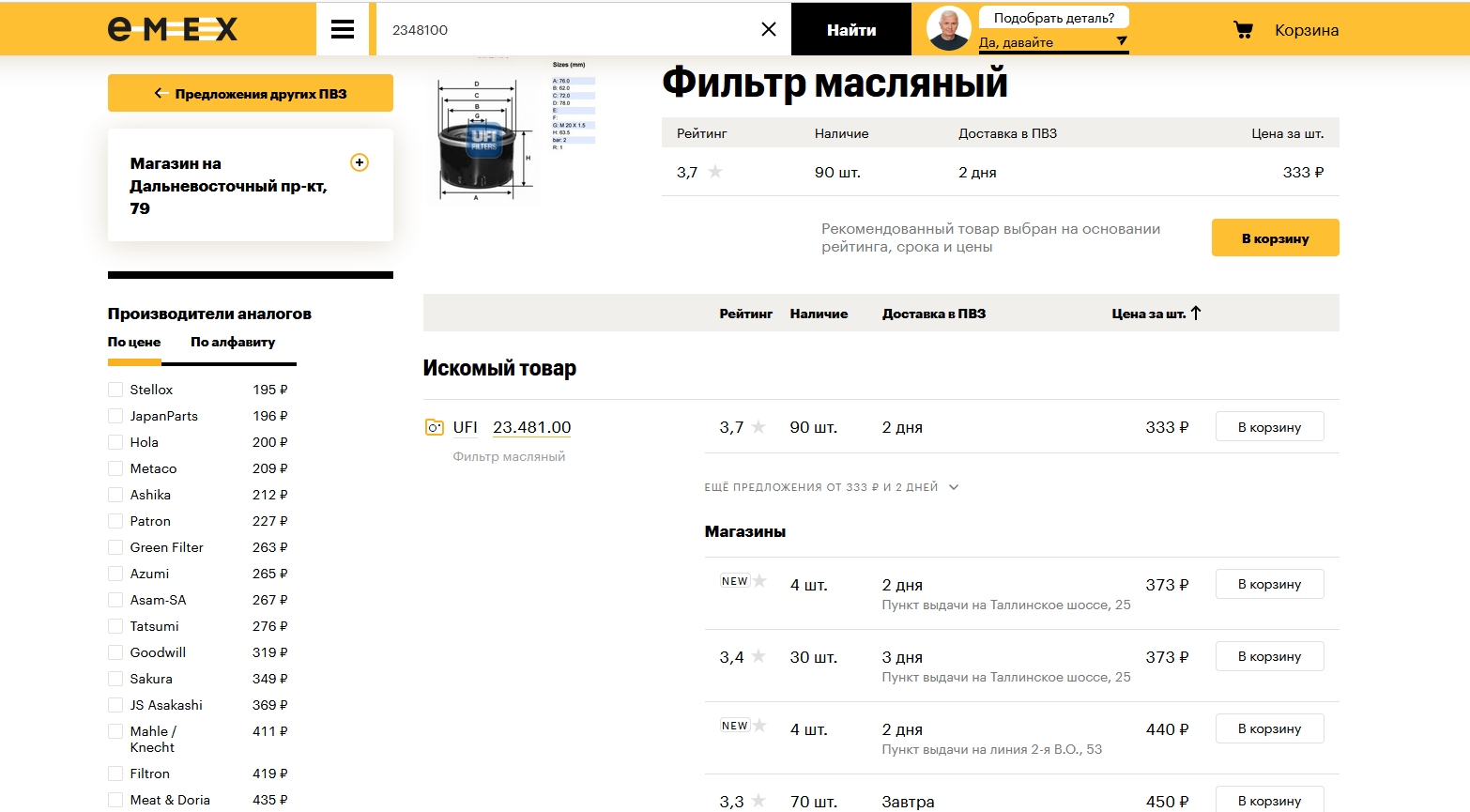1470x812 pixels.
Task: Check the Filtron checkbox
Action: coord(115,774)
